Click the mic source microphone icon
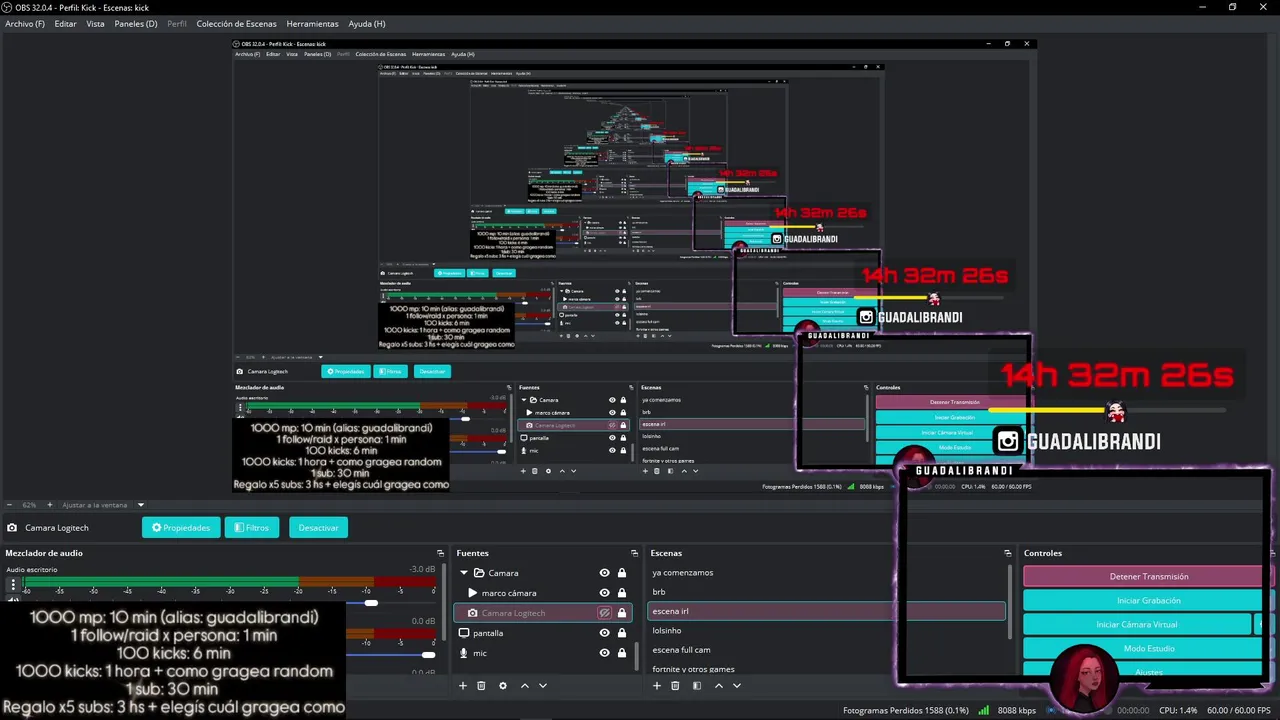 coord(464,653)
